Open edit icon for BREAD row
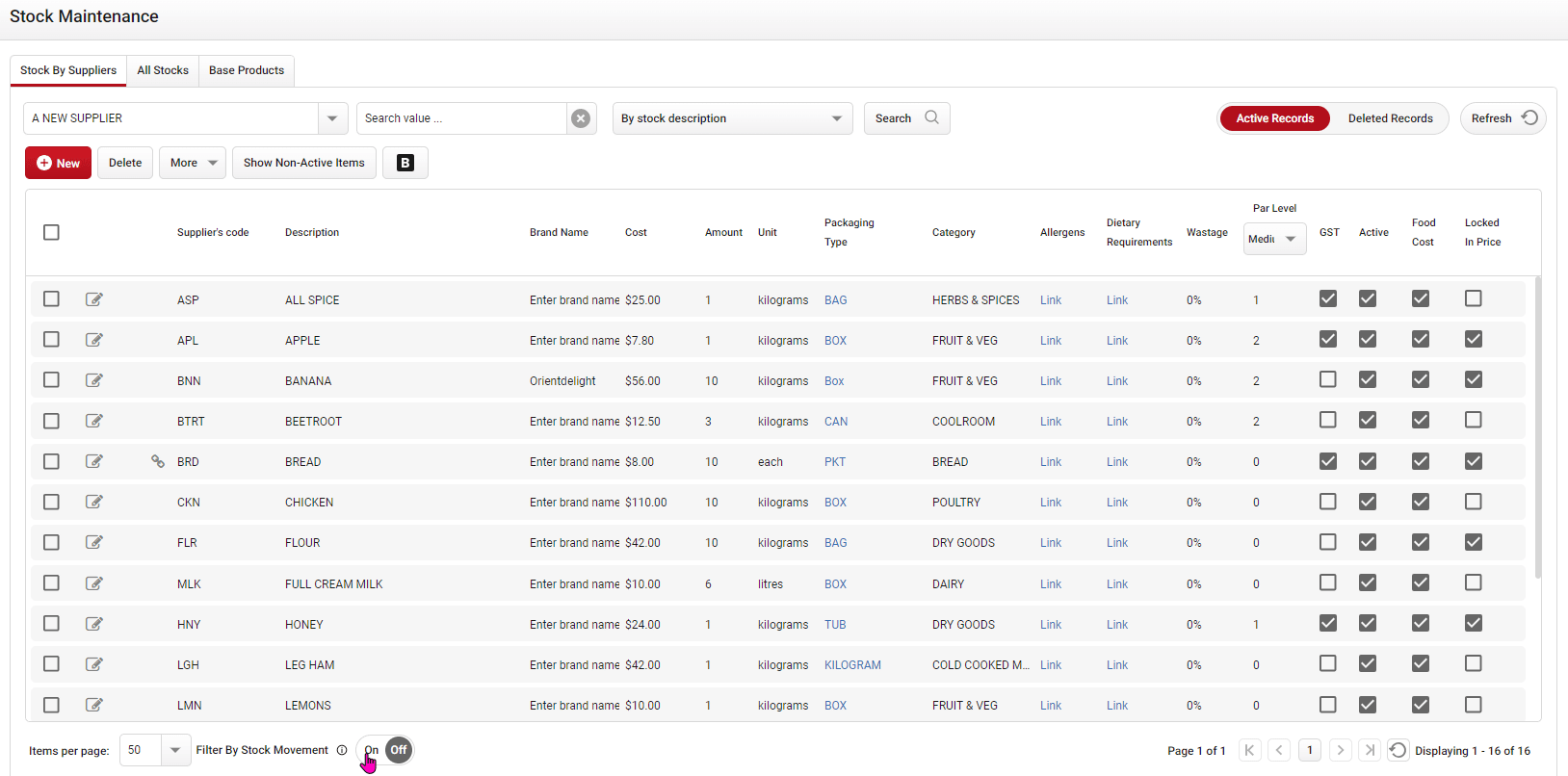This screenshot has height=776, width=1568. click(x=94, y=461)
